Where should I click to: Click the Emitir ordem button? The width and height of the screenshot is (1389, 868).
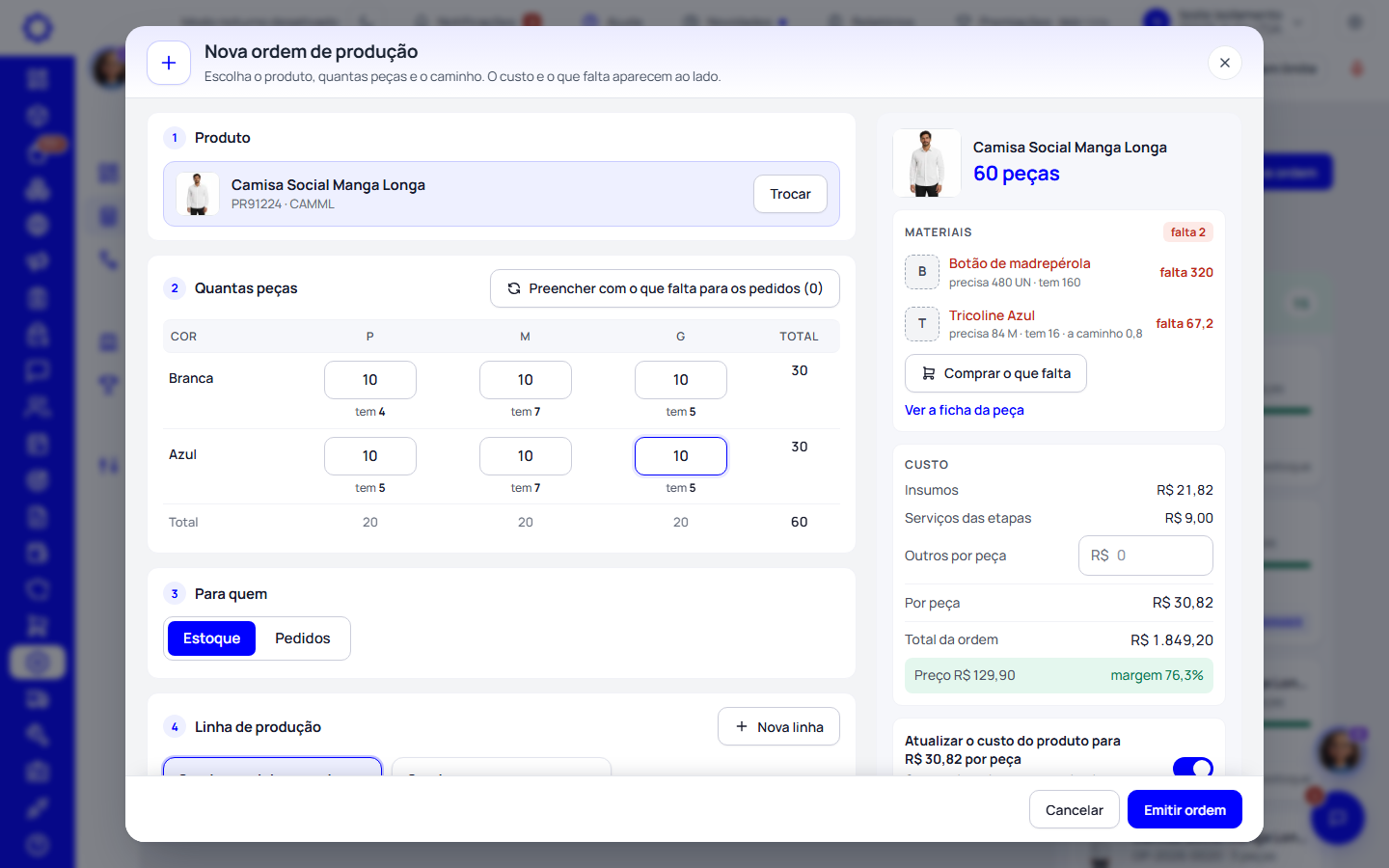(x=1185, y=810)
